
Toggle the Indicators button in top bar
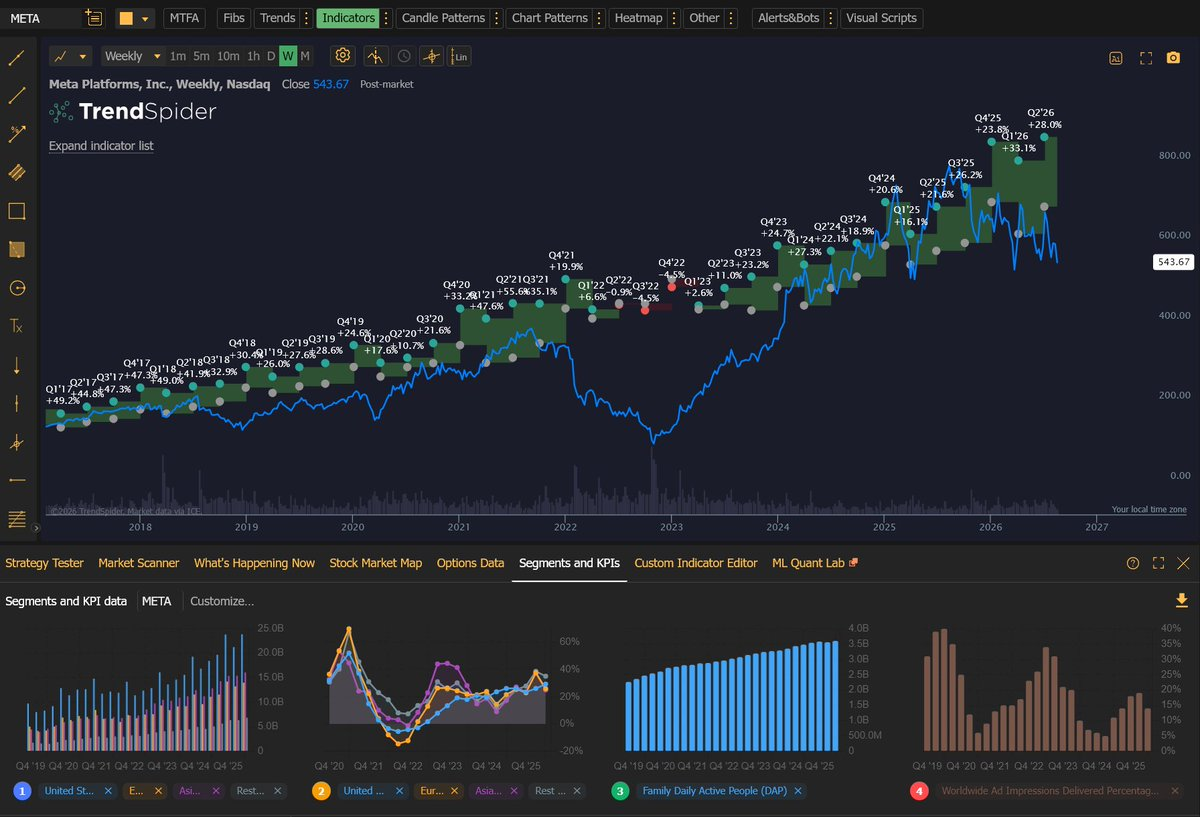[348, 18]
